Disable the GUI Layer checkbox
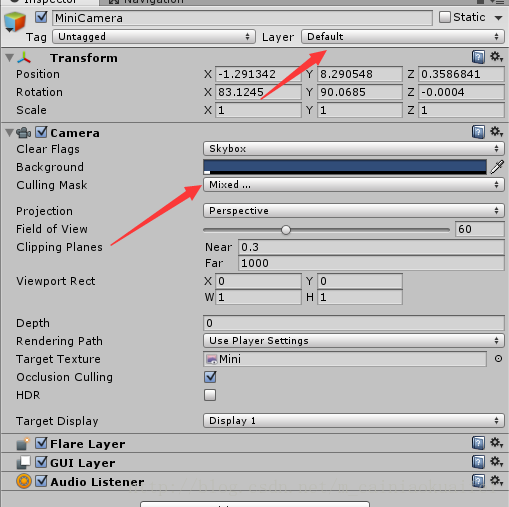This screenshot has width=509, height=507. 41,462
